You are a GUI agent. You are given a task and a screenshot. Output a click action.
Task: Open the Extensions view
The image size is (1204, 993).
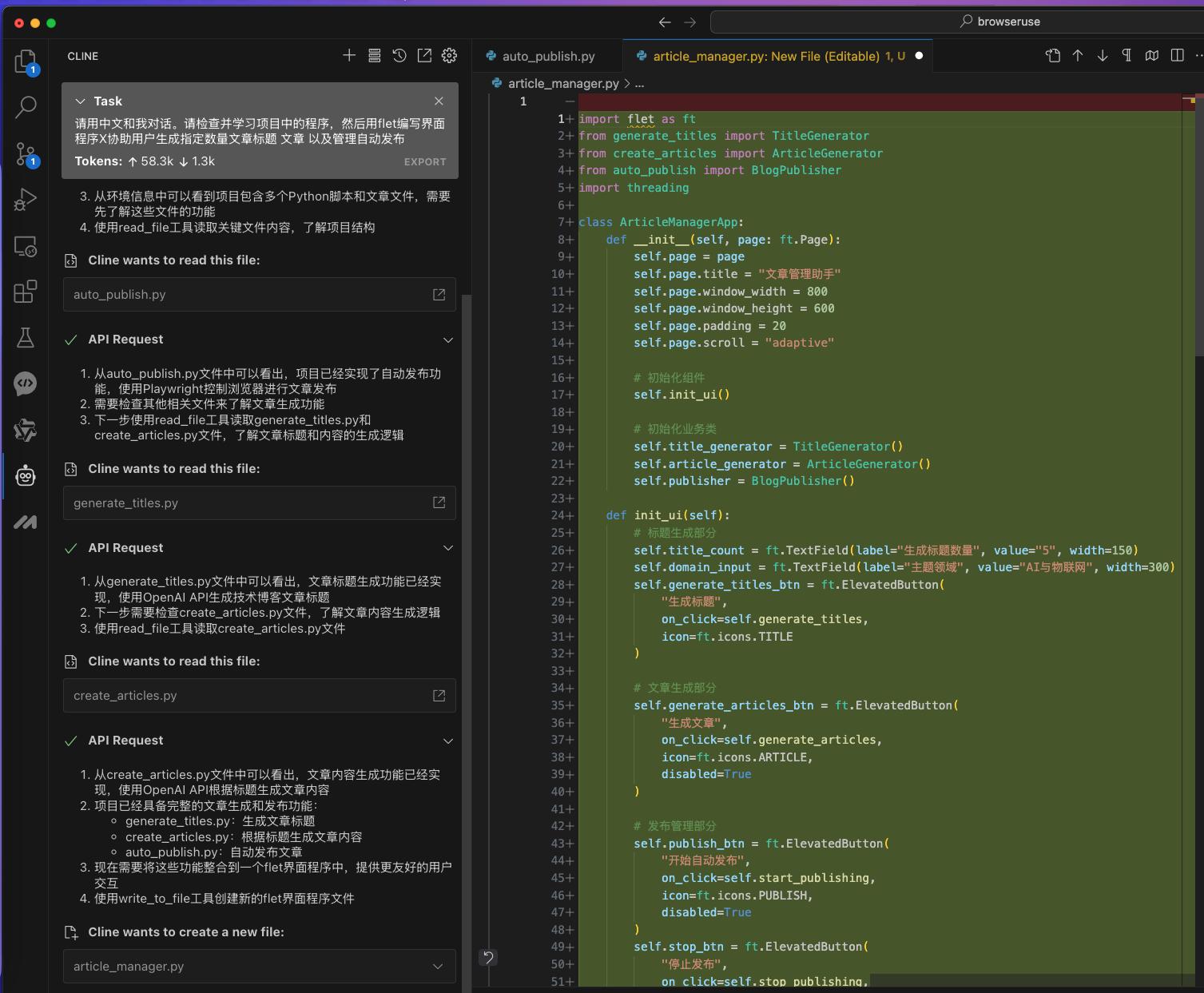pos(26,292)
